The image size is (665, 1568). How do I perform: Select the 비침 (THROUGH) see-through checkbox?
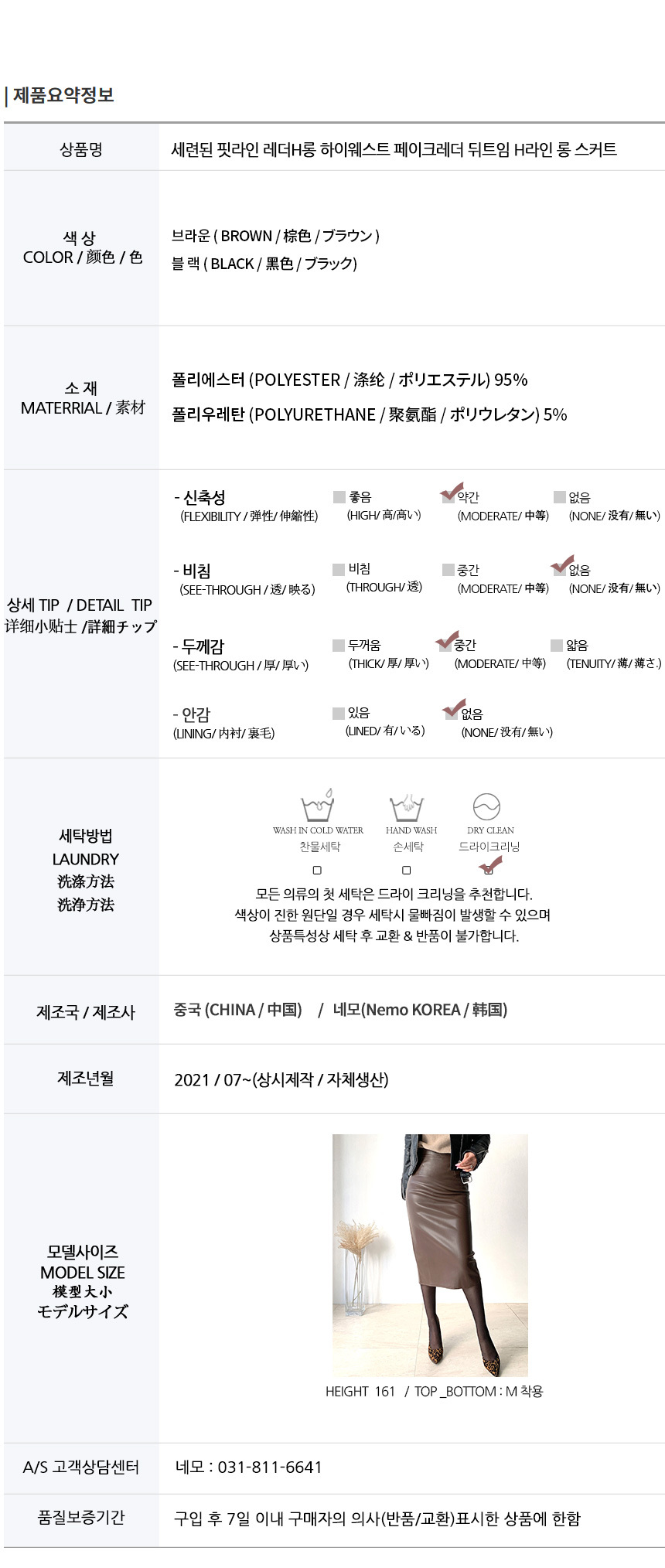[x=339, y=570]
